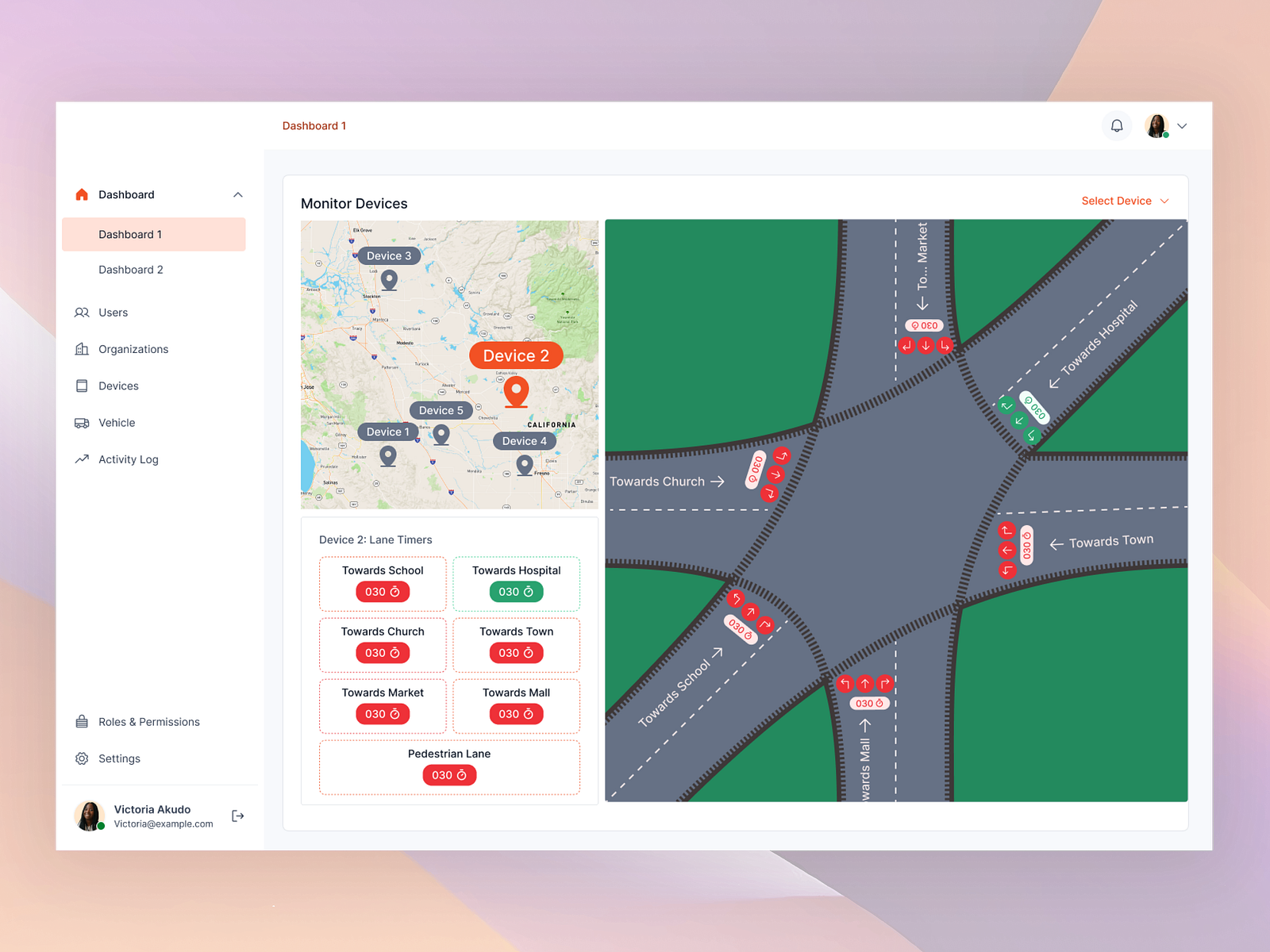Click the notification bell icon
Viewport: 1270px width, 952px height.
(1117, 125)
